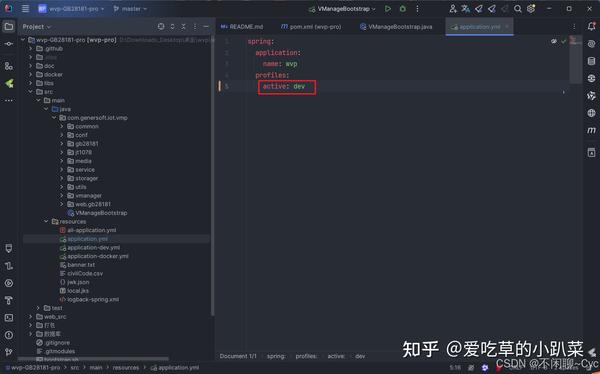This screenshot has width=600, height=374.
Task: Open Search Everywhere magnifier icon
Action: [x=518, y=8]
